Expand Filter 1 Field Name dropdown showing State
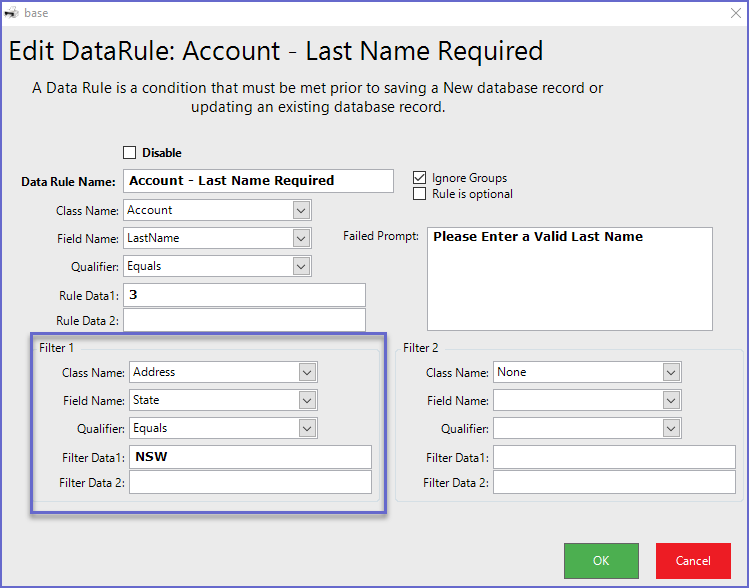The image size is (749, 588). click(307, 400)
